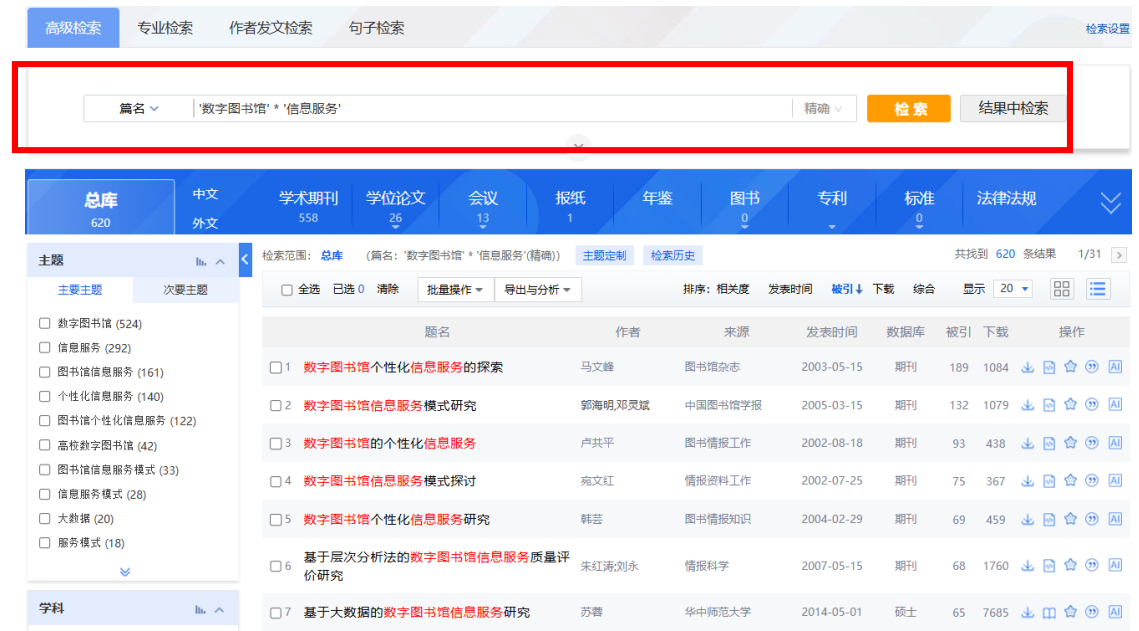Click the citation quote icon on row 4
The image size is (1139, 631).
[1092, 481]
